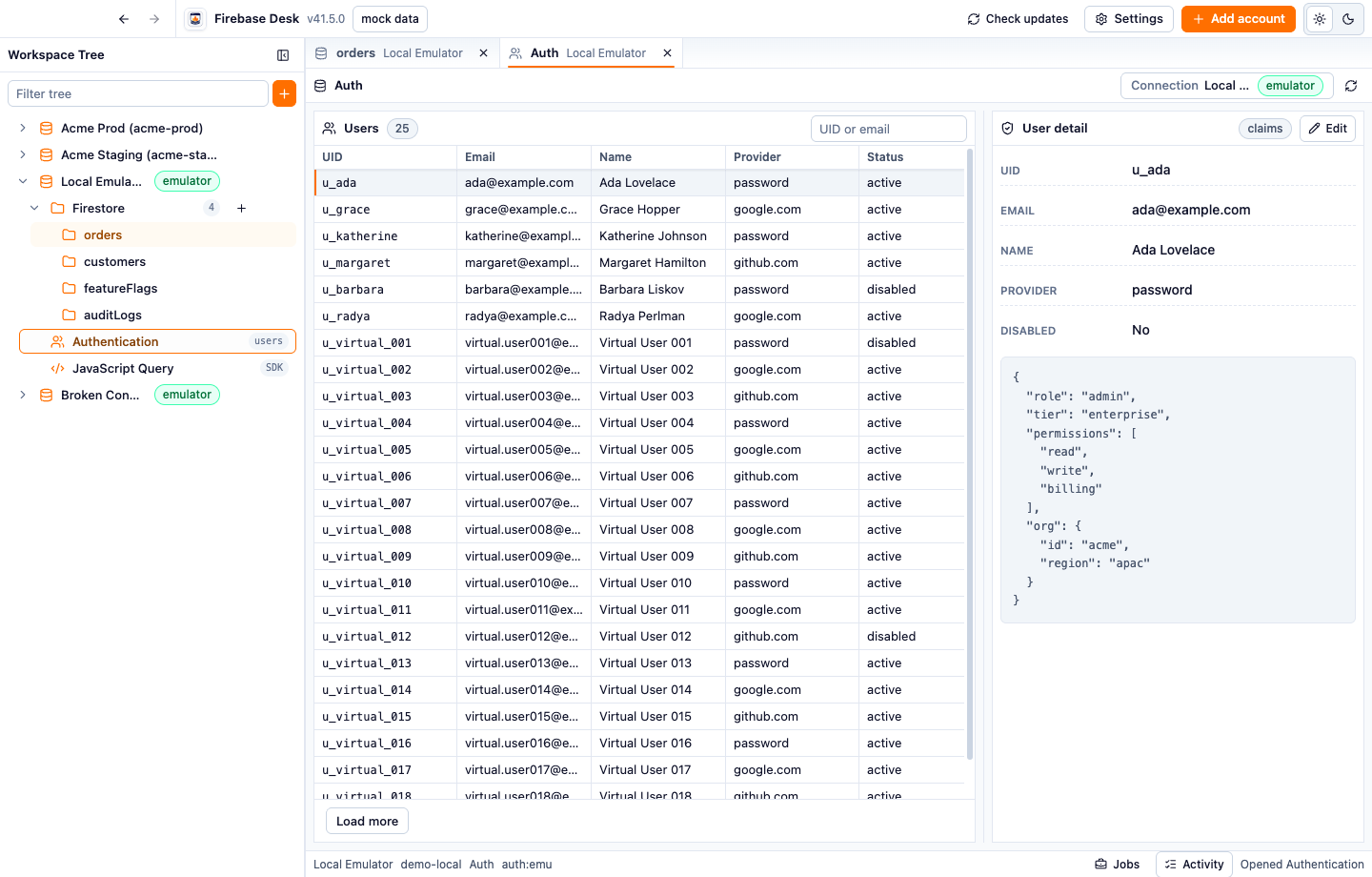Click the auditLogs folder icon

(x=69, y=315)
